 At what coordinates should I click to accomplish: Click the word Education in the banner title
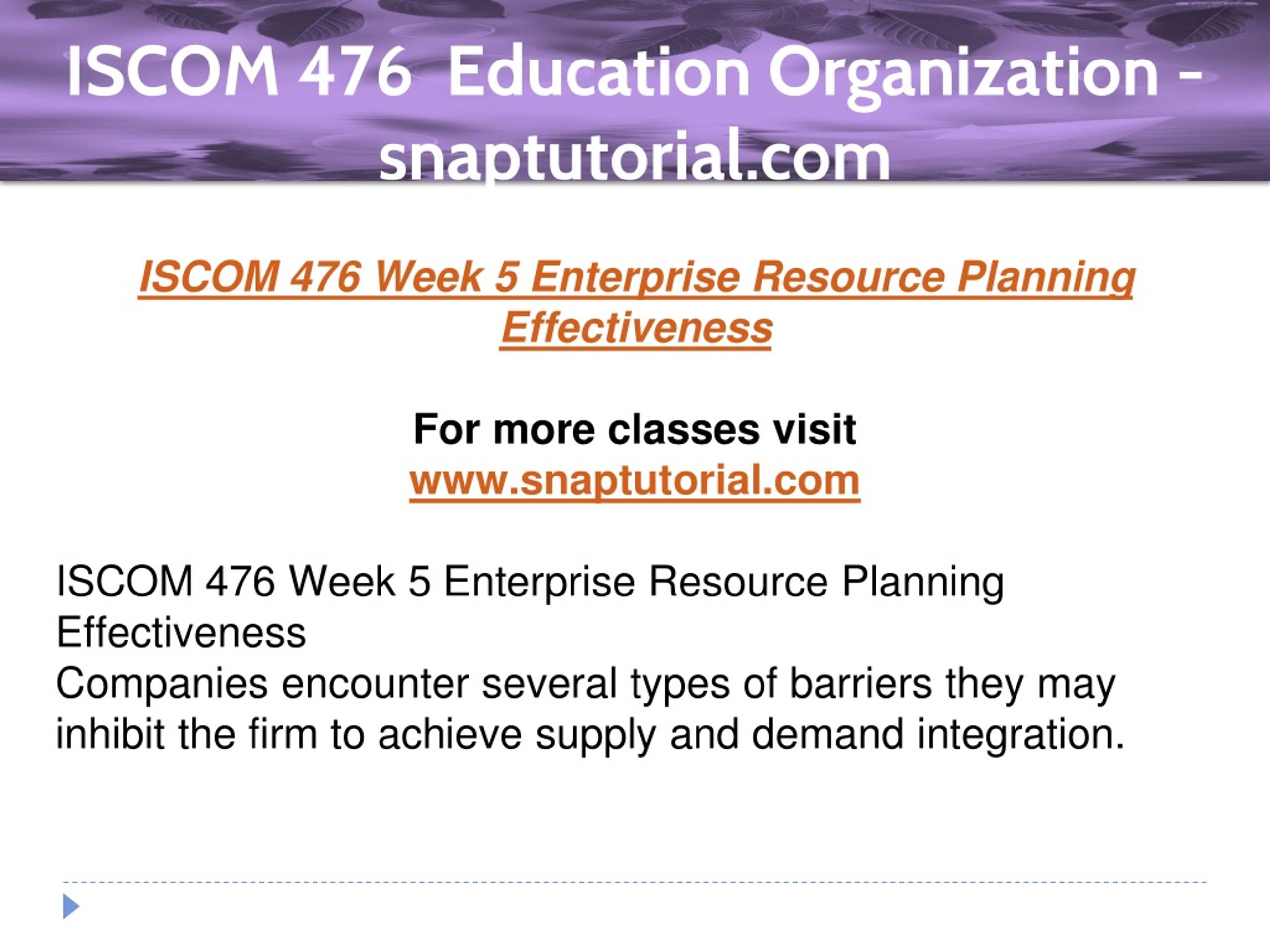point(598,72)
